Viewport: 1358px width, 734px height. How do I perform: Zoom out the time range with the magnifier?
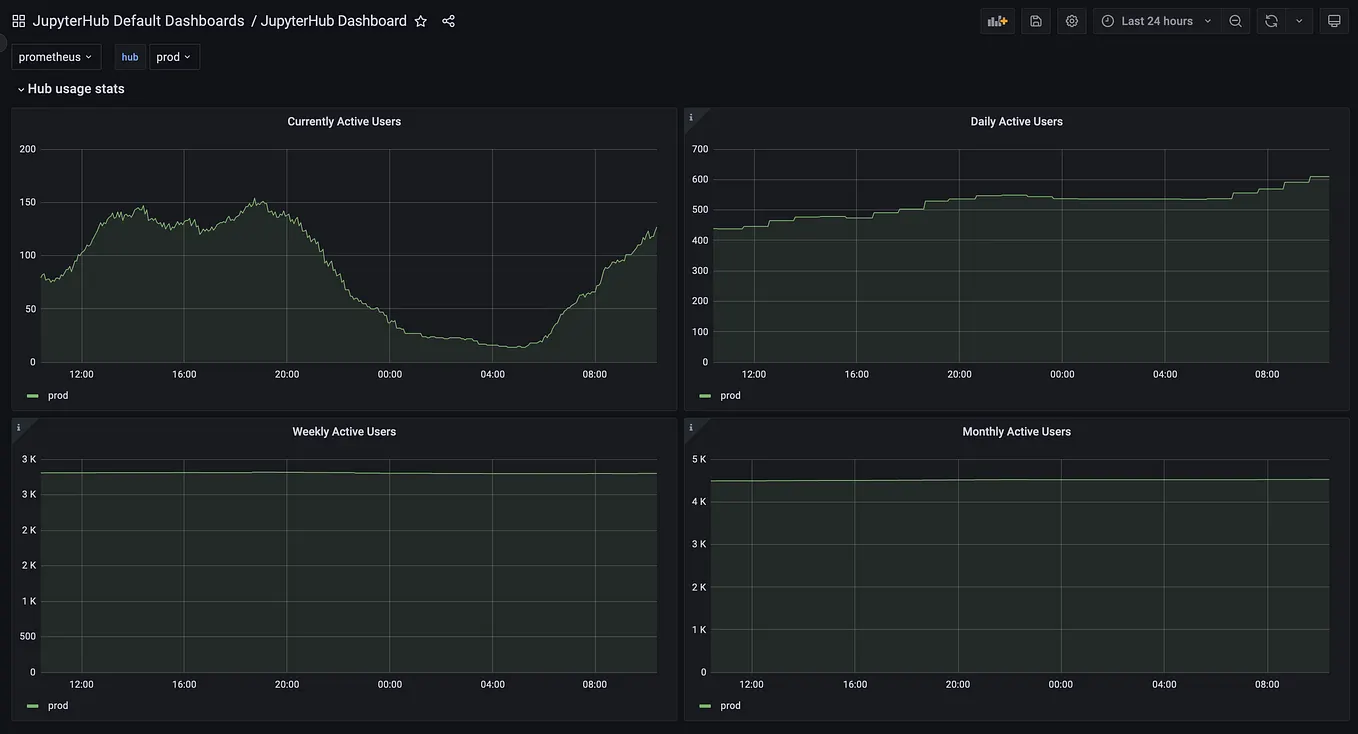1235,20
